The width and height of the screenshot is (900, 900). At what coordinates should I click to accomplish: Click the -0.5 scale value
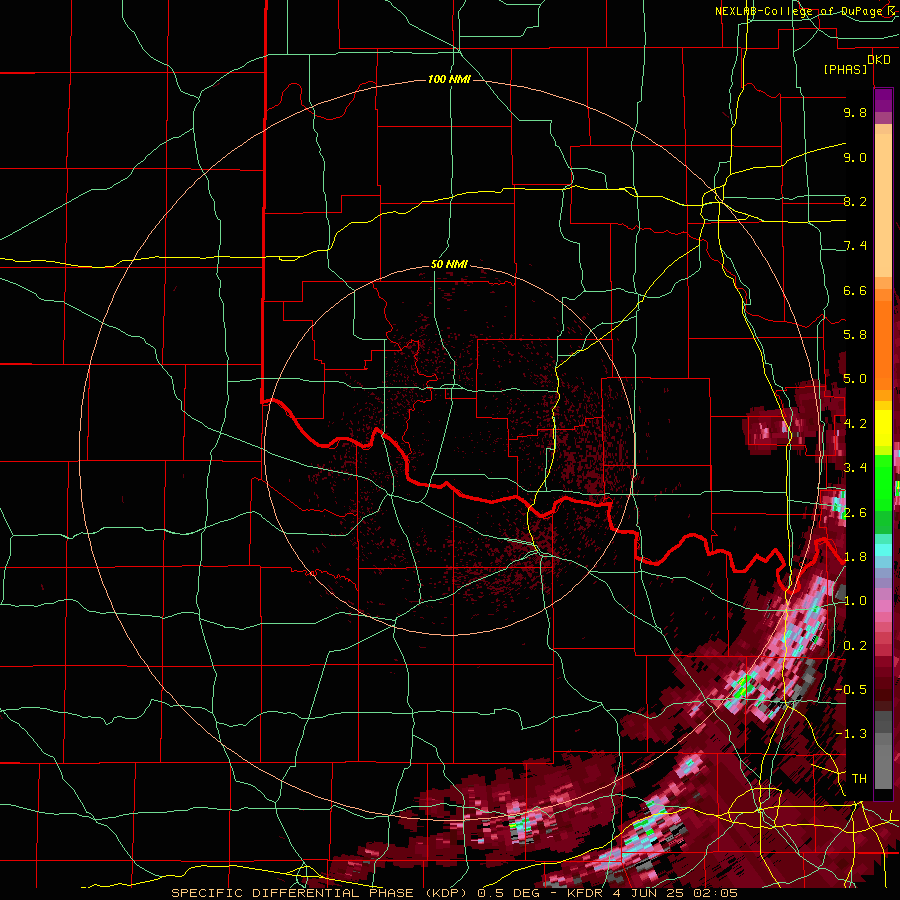tap(851, 690)
